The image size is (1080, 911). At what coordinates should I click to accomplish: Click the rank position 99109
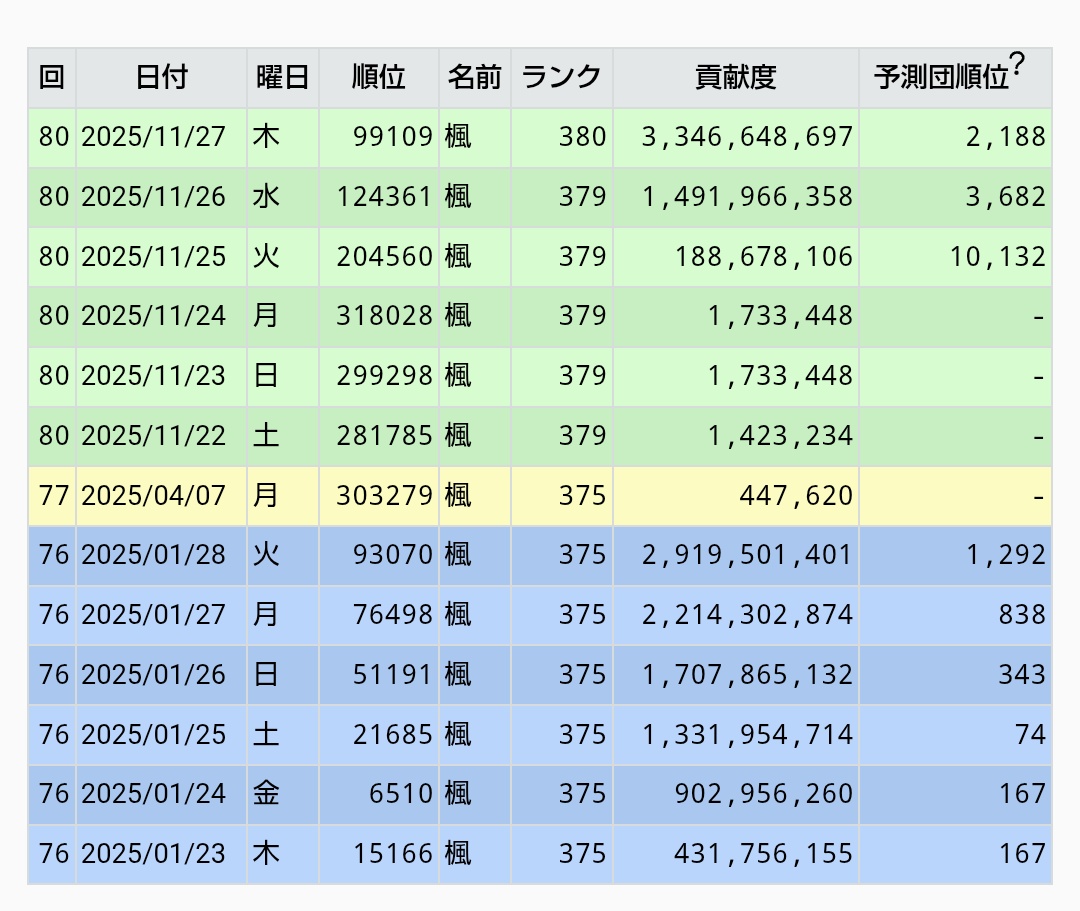[393, 136]
